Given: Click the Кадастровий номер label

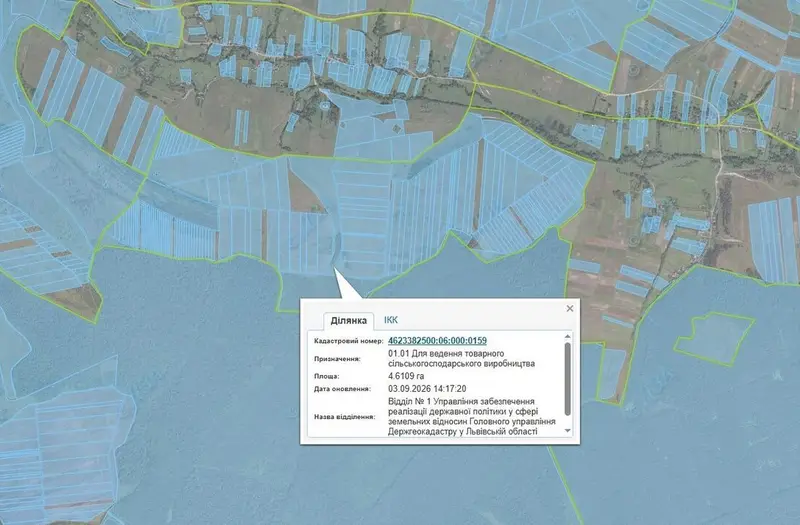Looking at the screenshot, I should click(x=348, y=341).
